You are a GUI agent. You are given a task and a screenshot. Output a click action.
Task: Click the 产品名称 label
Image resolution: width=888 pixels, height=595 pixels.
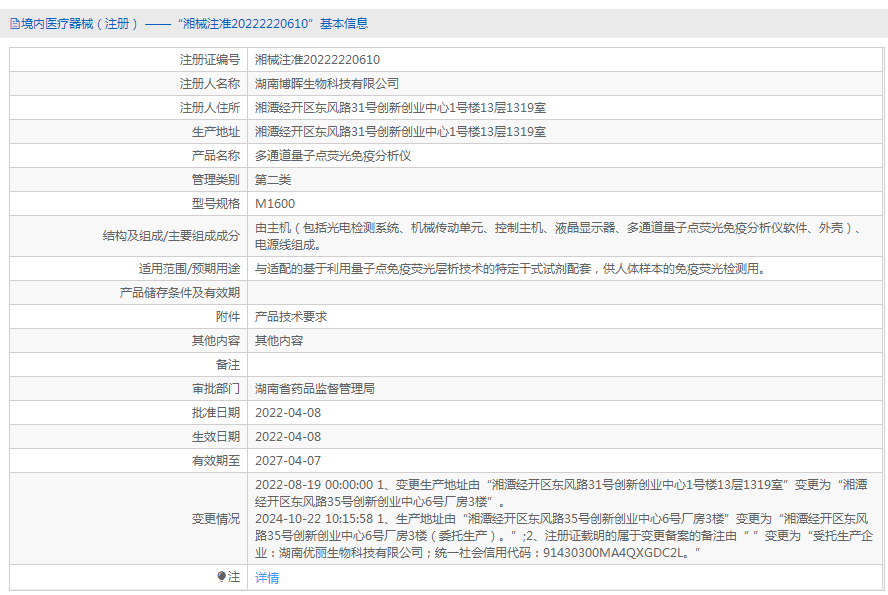(216, 156)
